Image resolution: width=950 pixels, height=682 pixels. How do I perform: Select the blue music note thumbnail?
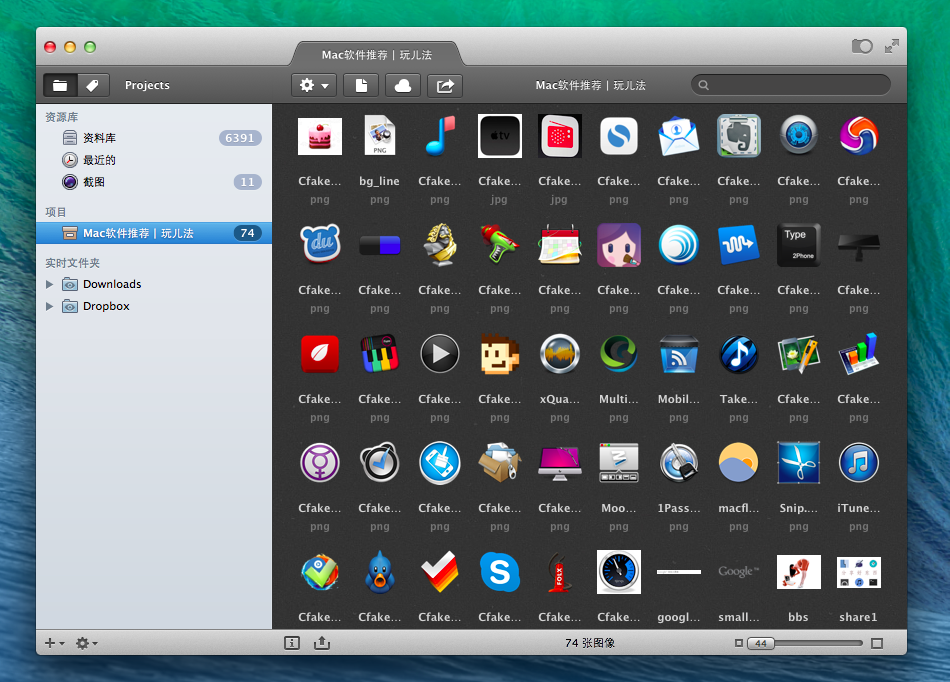click(440, 136)
